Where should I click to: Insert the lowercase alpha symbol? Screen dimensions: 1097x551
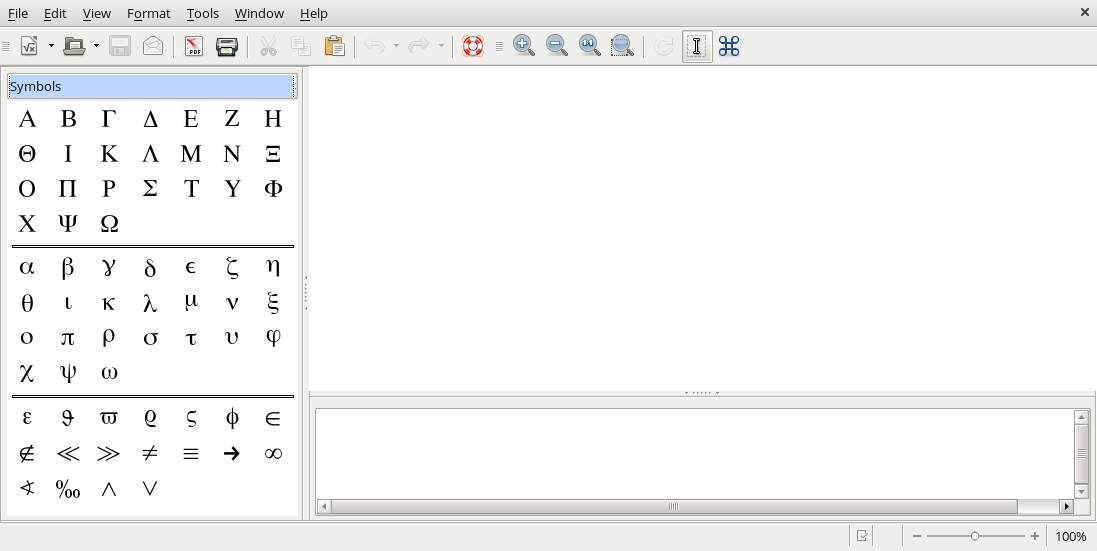click(x=27, y=267)
